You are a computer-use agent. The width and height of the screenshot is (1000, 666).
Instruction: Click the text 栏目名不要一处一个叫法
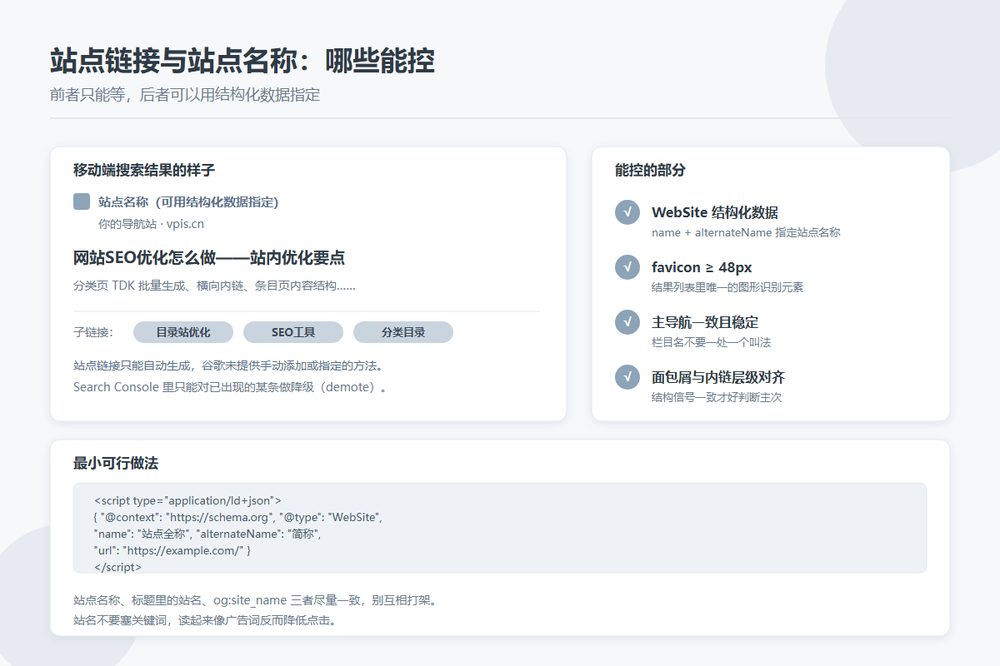point(711,343)
